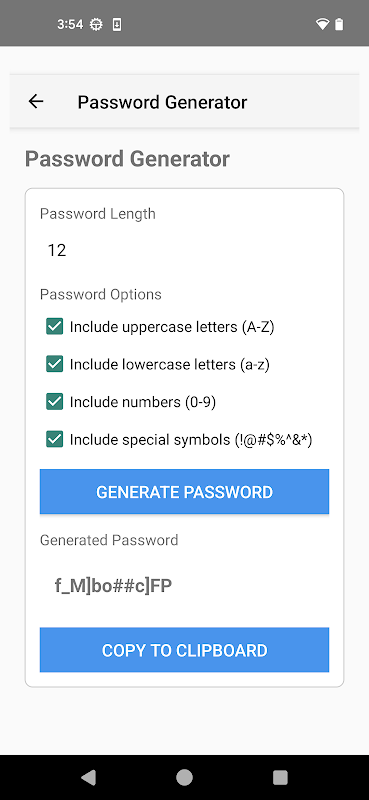Viewport: 369px width, 800px height.
Task: Tap the back arrow in header
Action: point(36,102)
